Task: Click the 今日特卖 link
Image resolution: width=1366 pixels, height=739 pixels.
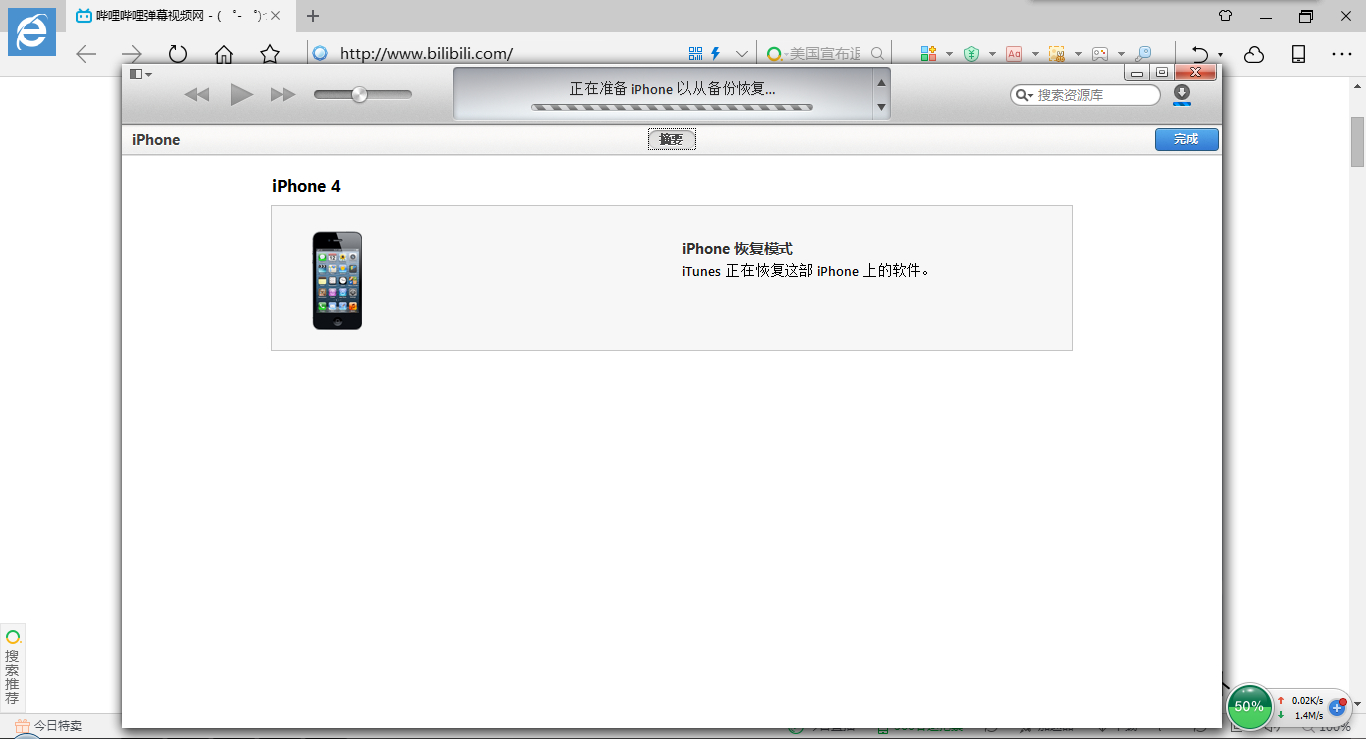Action: click(x=48, y=726)
